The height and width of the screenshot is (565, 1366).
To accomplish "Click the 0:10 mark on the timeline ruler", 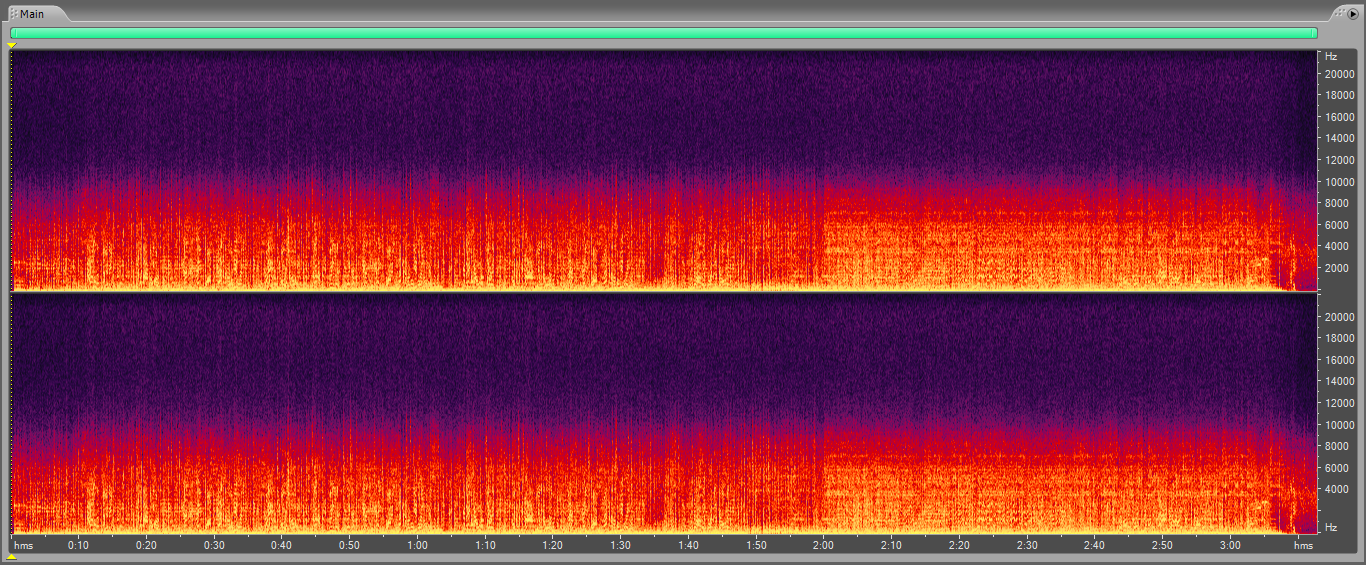I will pos(78,545).
